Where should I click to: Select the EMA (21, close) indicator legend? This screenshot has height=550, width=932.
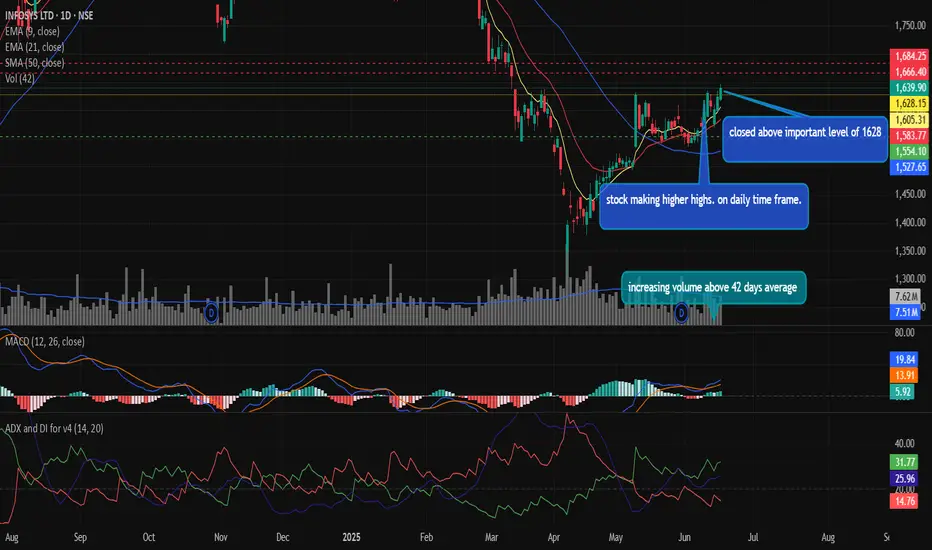pyautogui.click(x=34, y=47)
